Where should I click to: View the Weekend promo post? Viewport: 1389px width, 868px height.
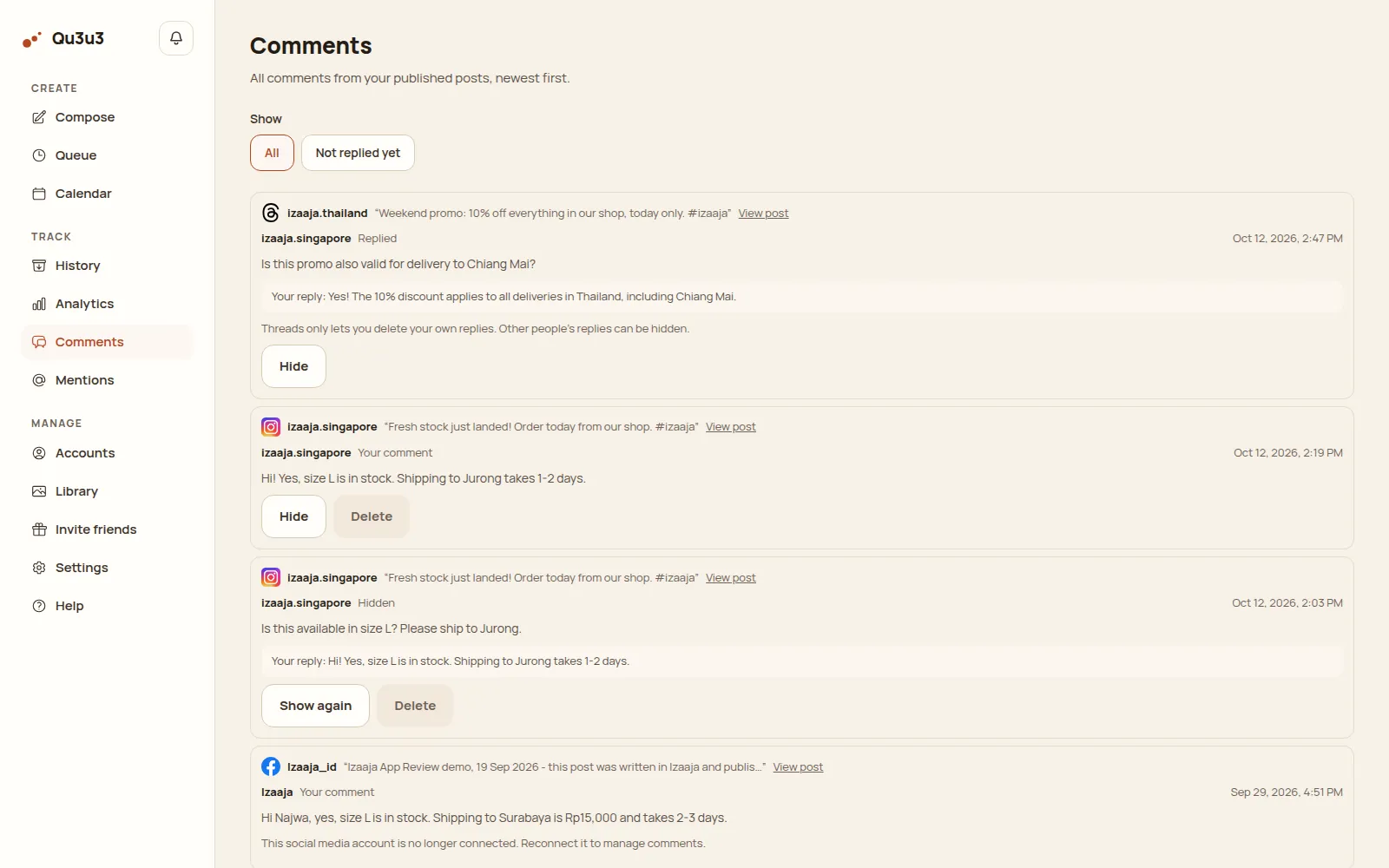[x=763, y=214]
